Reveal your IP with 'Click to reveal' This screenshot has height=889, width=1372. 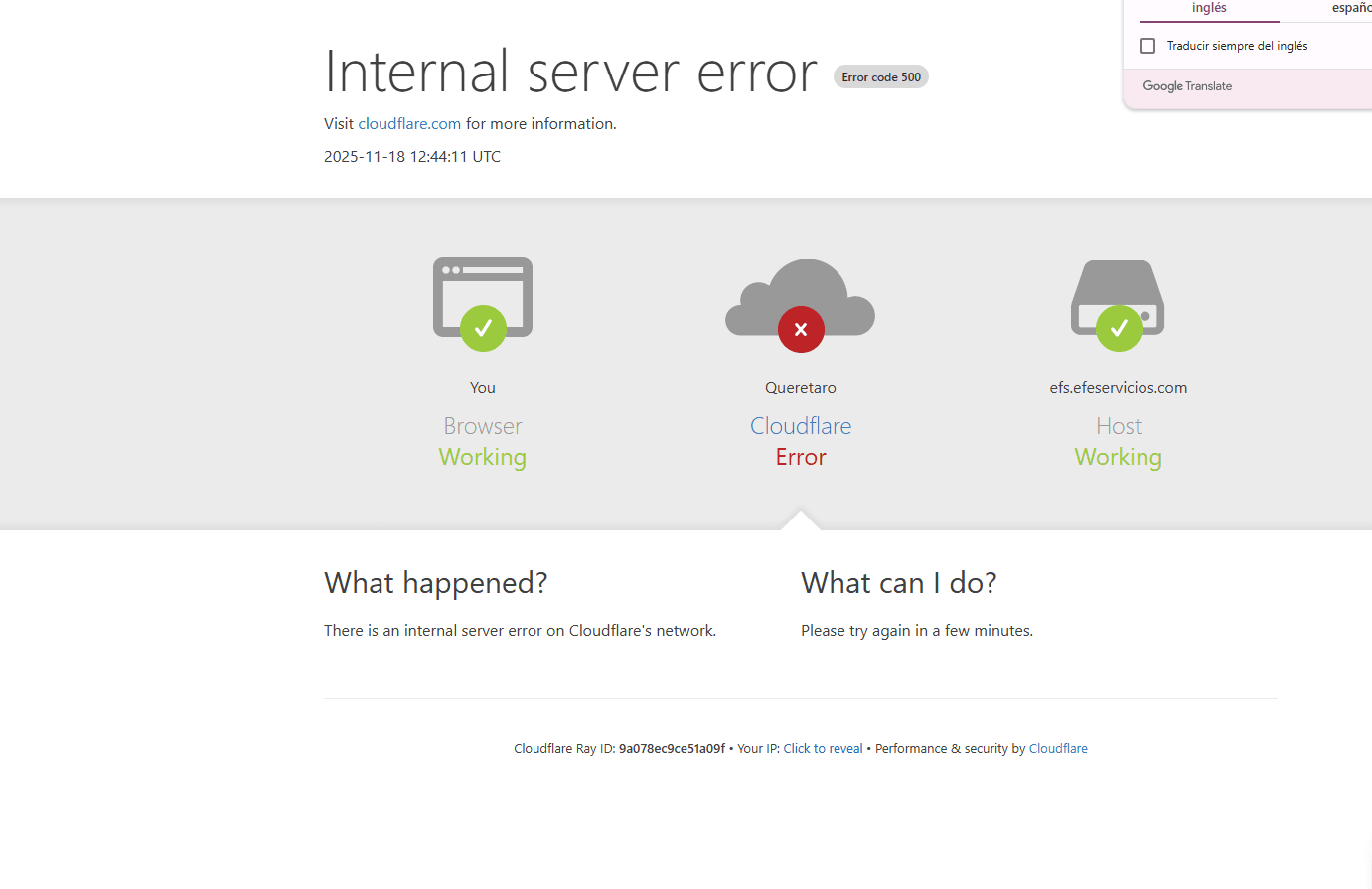point(823,749)
